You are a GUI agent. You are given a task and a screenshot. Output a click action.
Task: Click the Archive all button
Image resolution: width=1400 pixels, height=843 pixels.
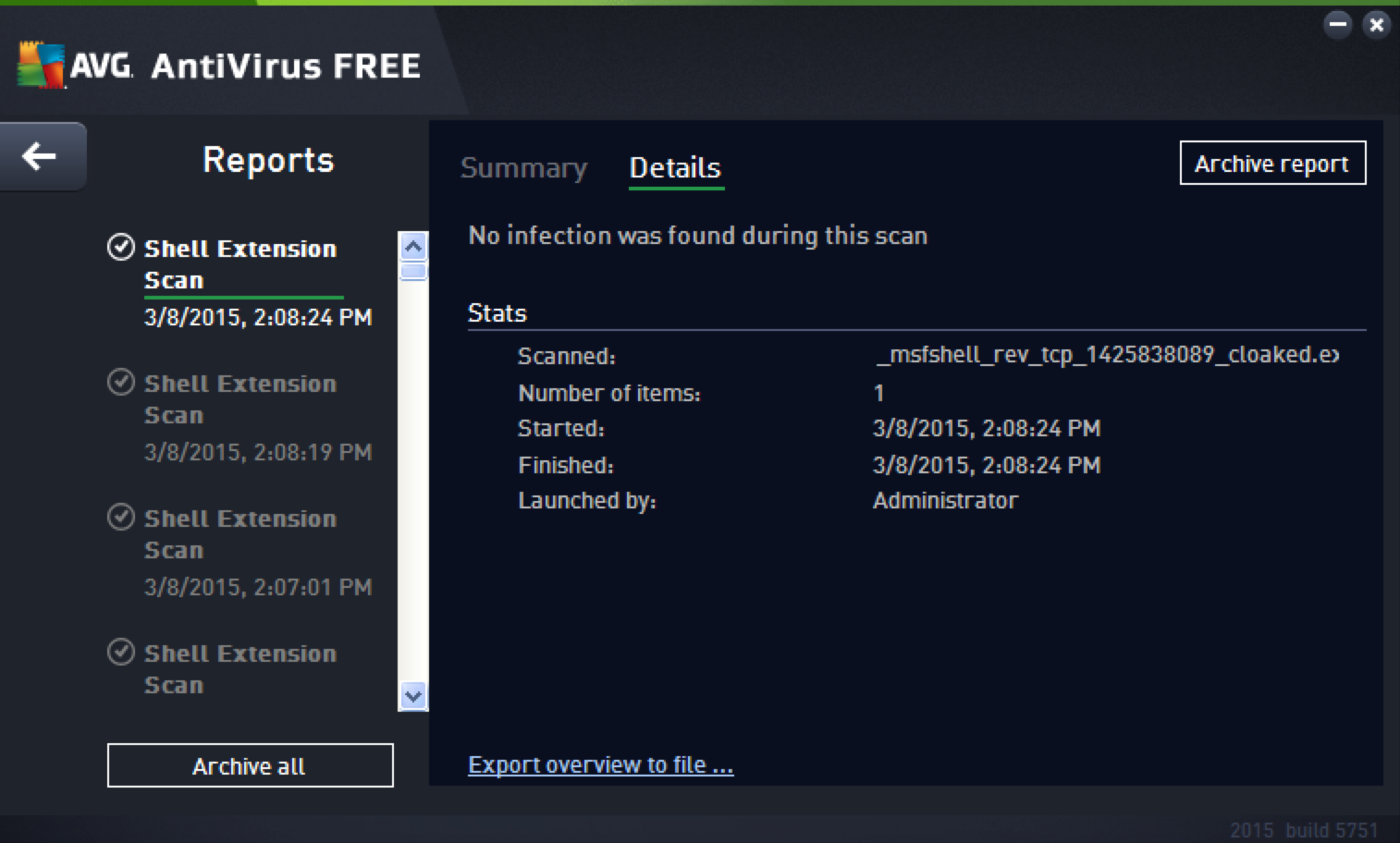coord(250,765)
